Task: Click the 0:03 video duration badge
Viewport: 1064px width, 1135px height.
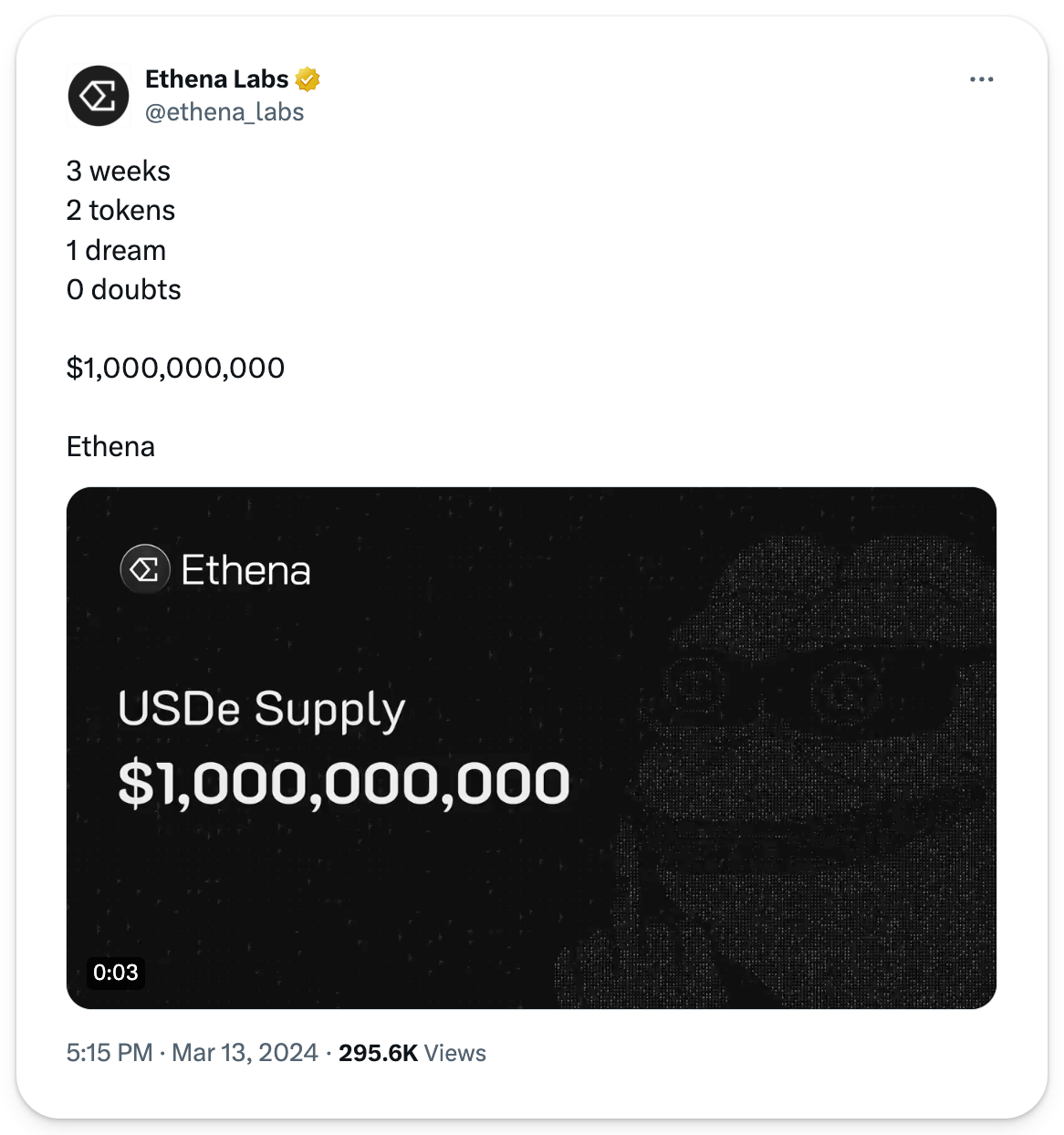Action: pos(116,973)
